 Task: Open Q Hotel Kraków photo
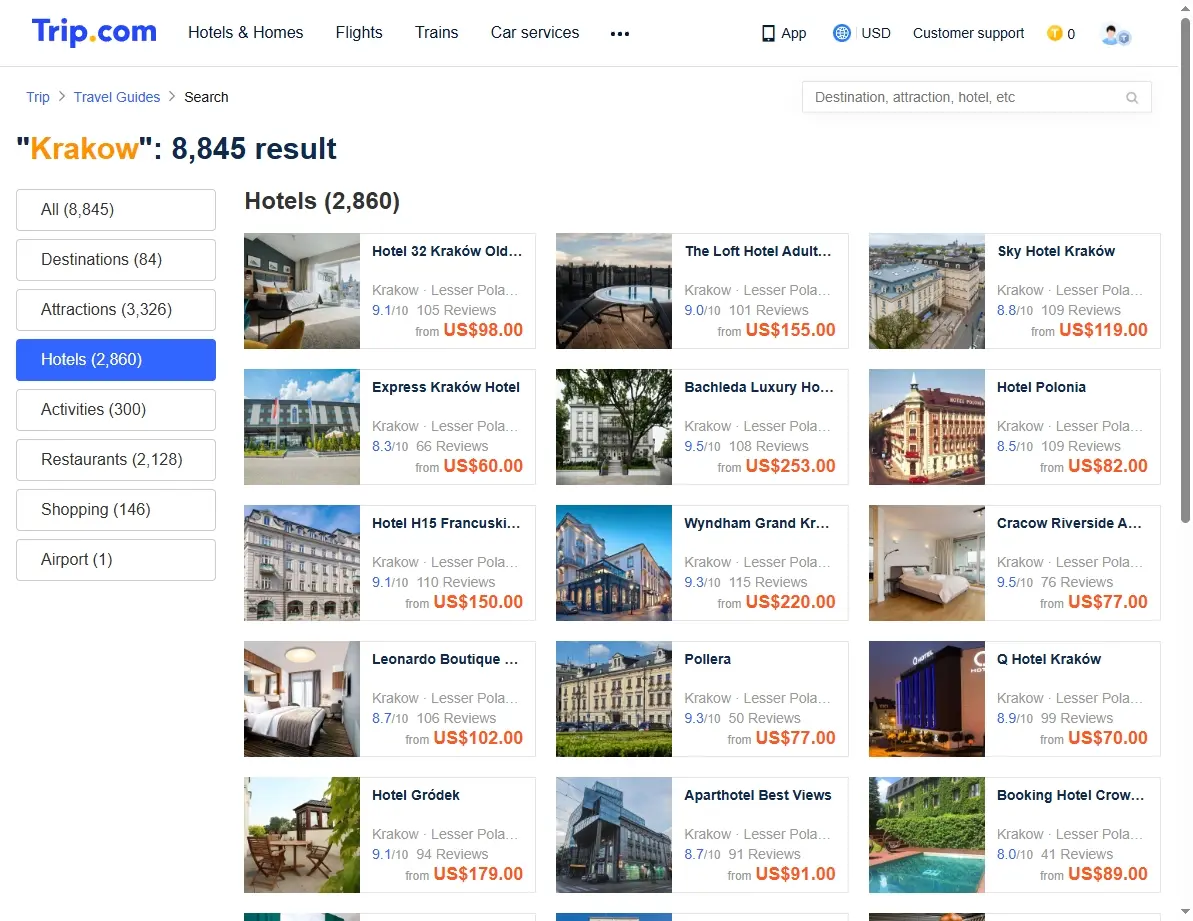(927, 700)
